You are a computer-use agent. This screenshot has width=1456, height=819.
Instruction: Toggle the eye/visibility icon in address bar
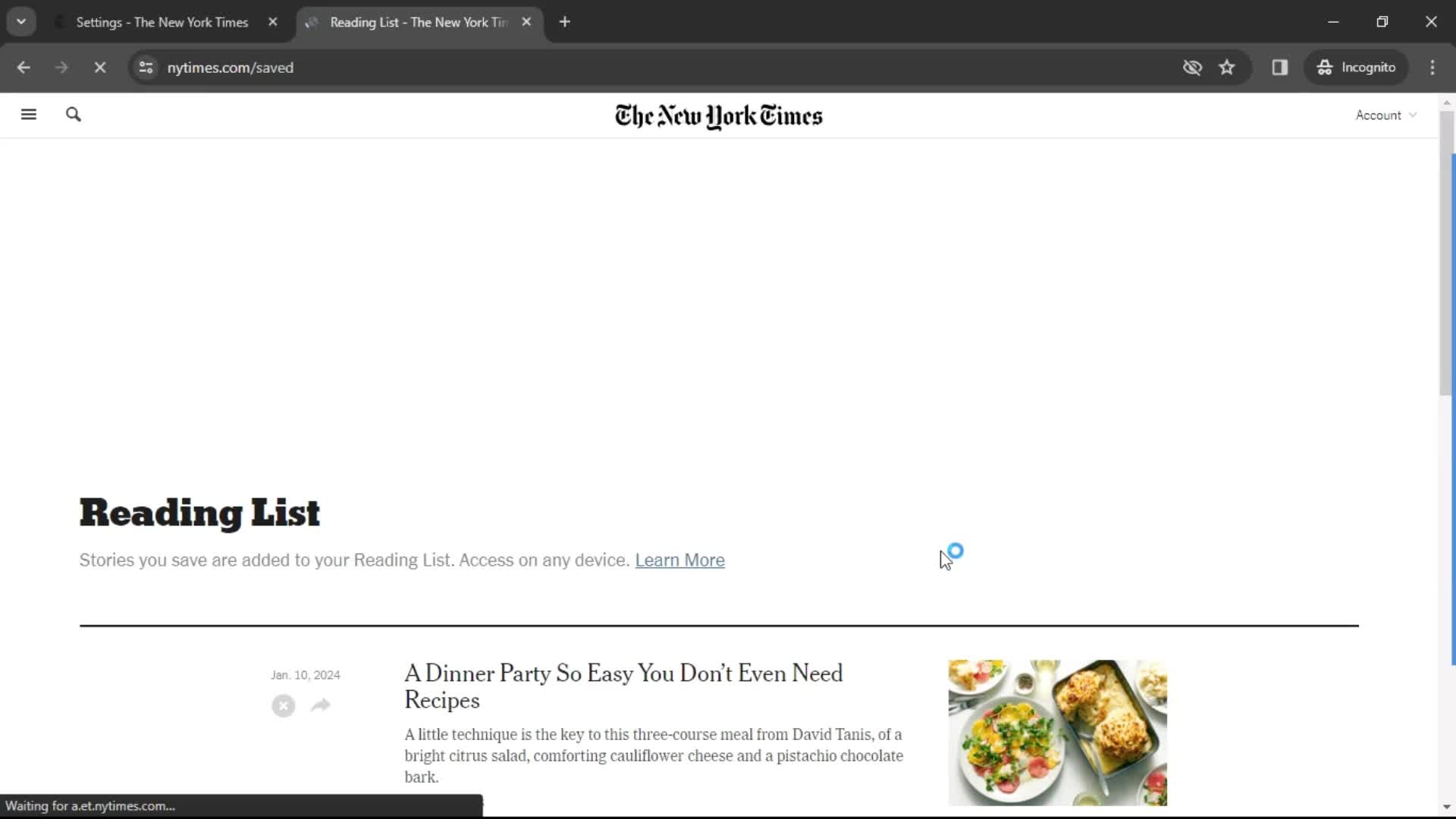pyautogui.click(x=1192, y=67)
